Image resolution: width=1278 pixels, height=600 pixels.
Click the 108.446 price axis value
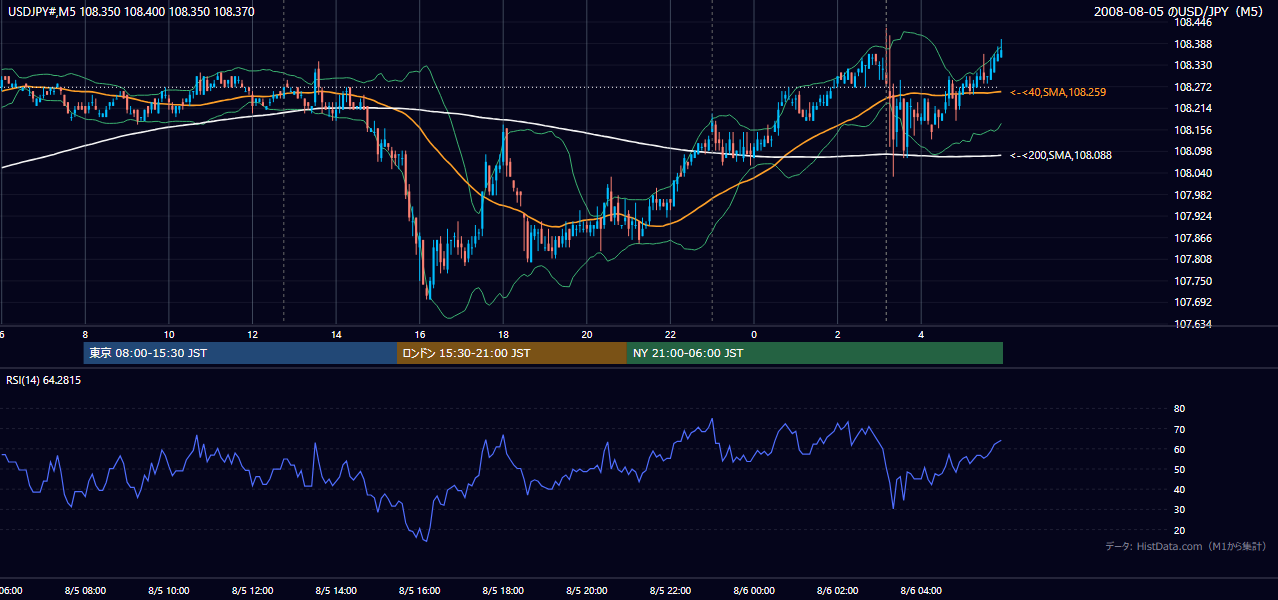coord(1191,22)
